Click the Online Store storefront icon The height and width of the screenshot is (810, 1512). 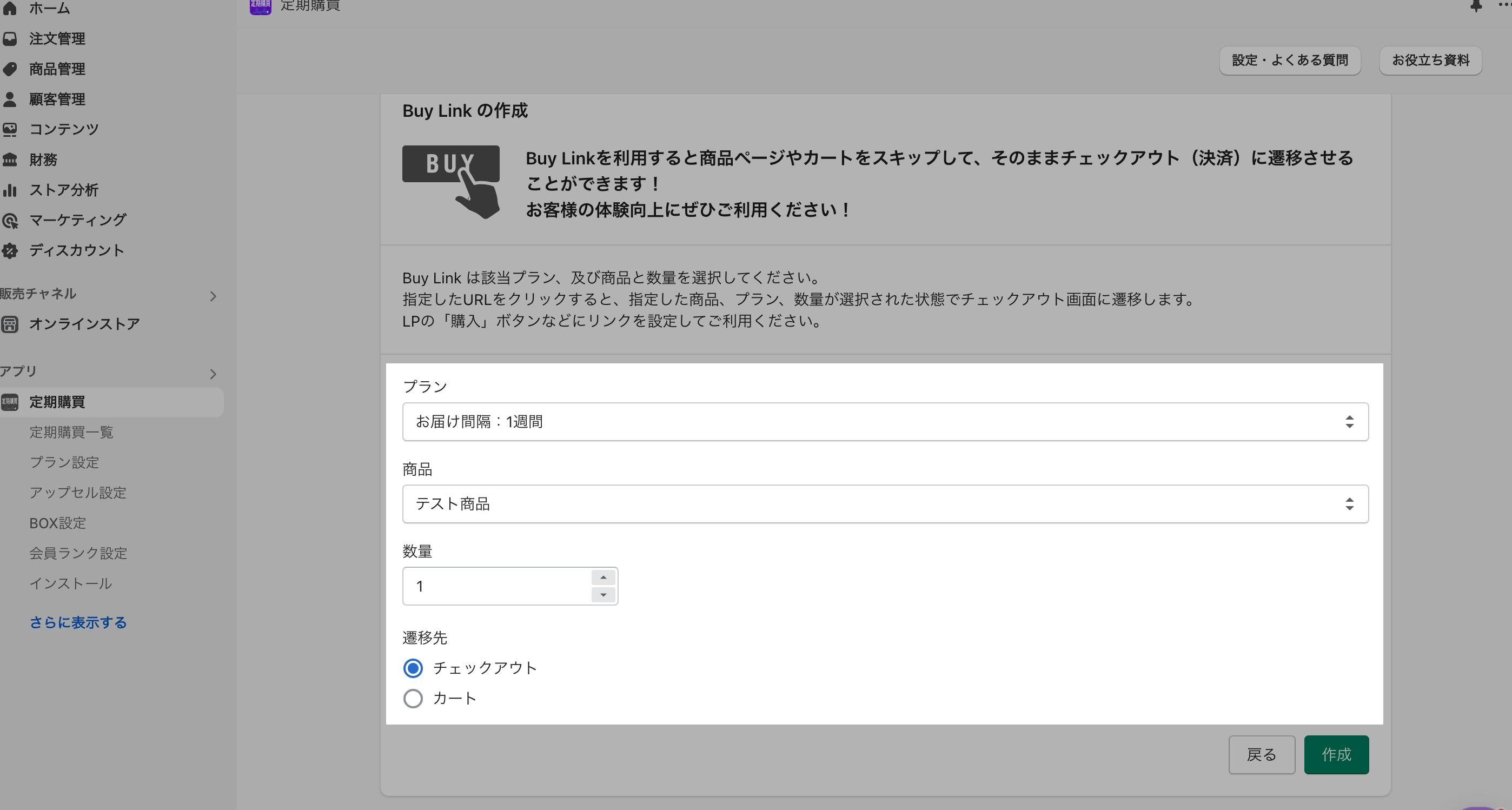point(10,324)
